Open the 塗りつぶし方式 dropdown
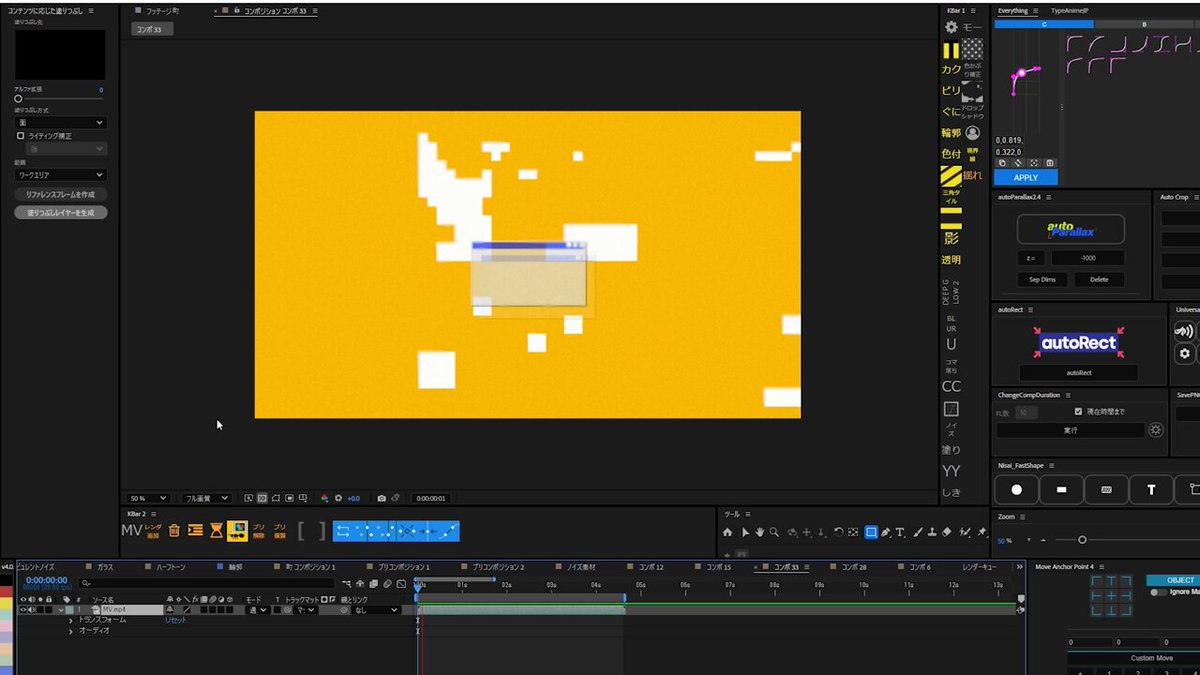 coord(60,122)
